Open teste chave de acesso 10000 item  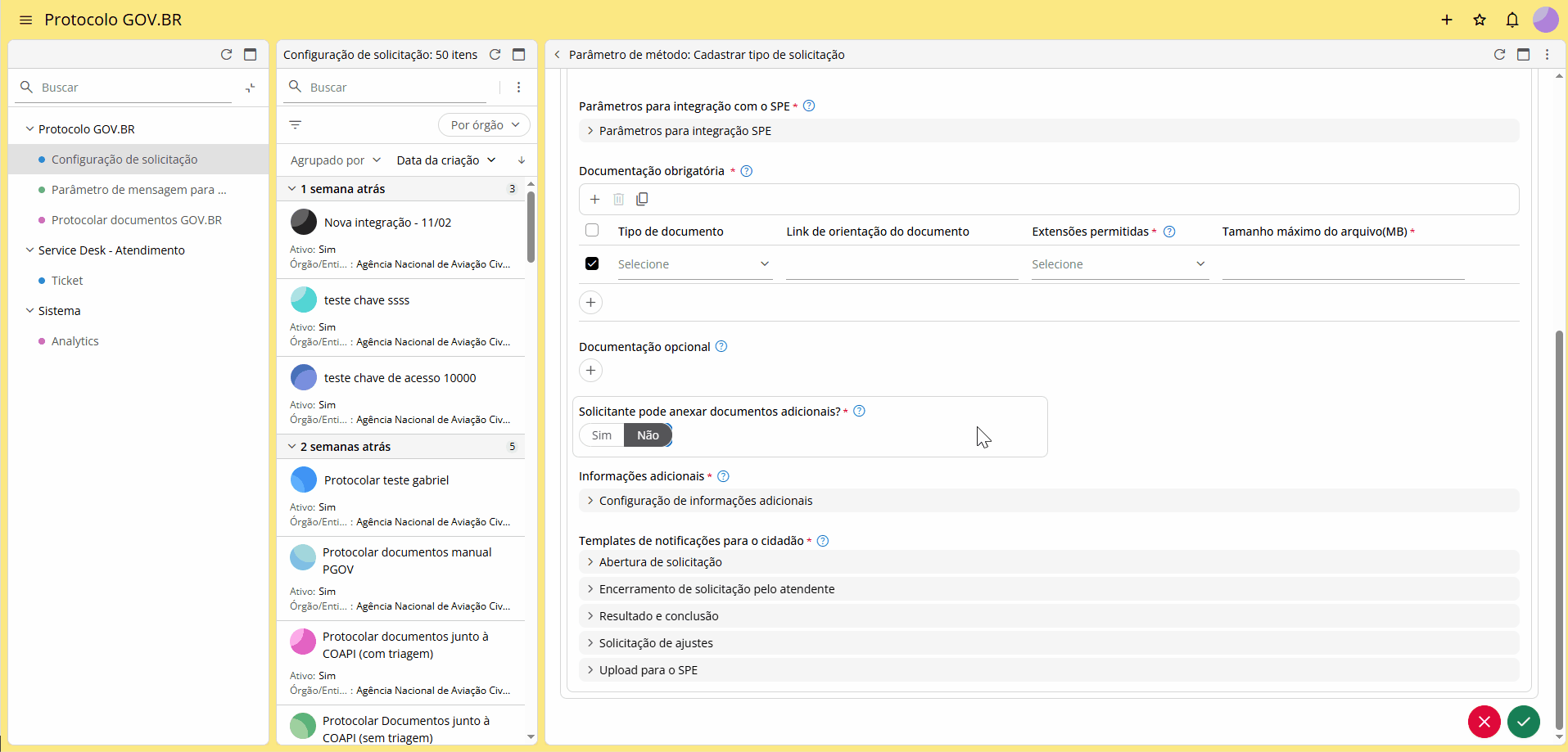401,396
